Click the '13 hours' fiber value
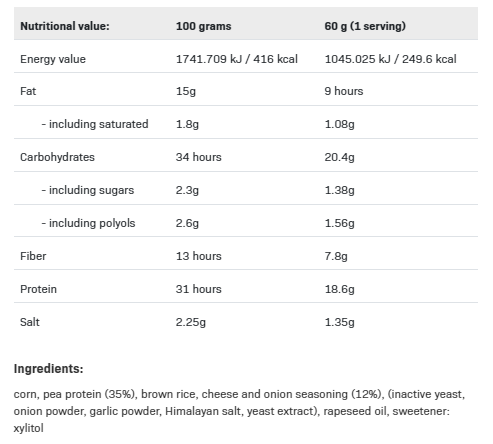 coord(198,256)
